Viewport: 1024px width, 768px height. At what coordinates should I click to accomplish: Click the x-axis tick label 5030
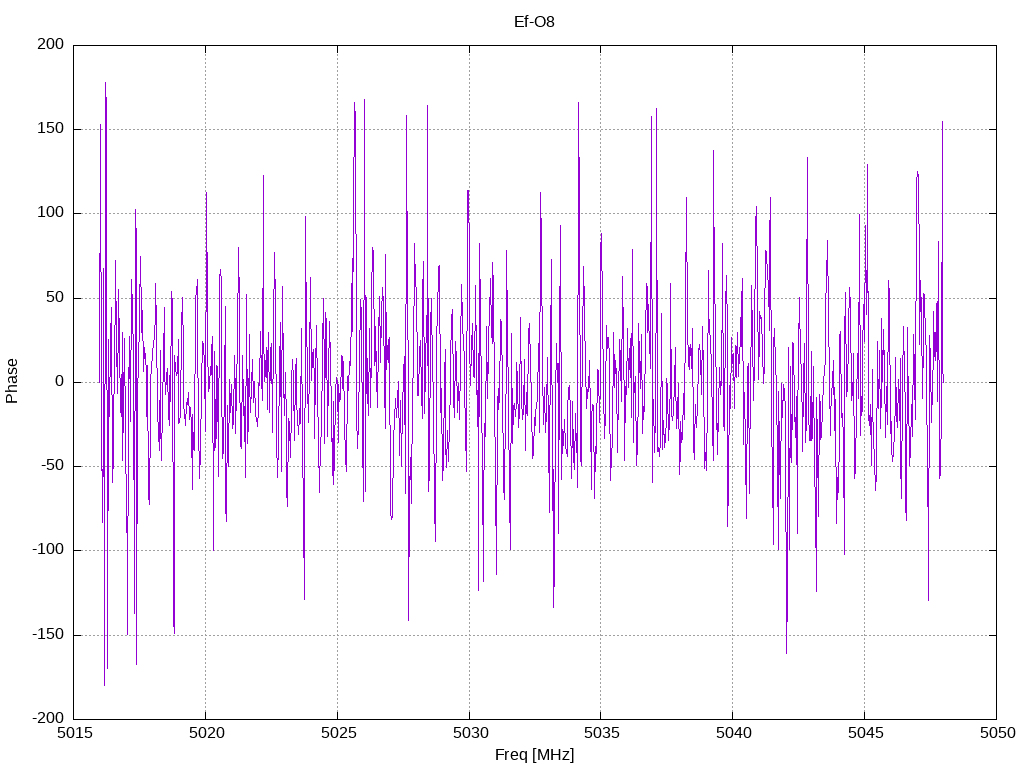[470, 733]
